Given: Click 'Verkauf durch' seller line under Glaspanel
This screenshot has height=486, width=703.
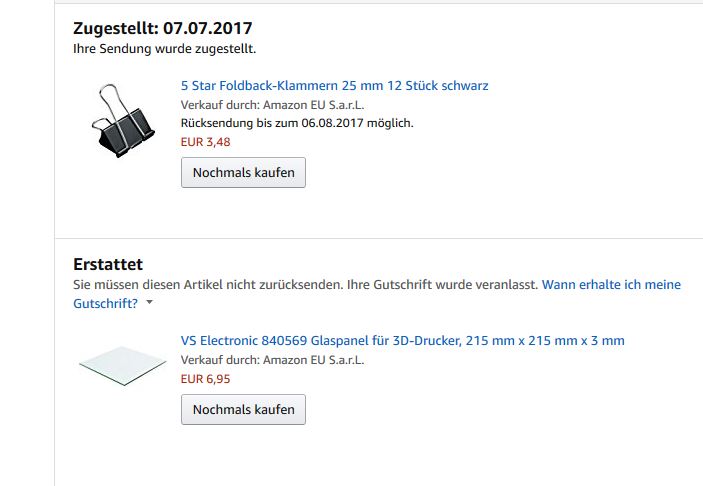Looking at the screenshot, I should click(272, 360).
